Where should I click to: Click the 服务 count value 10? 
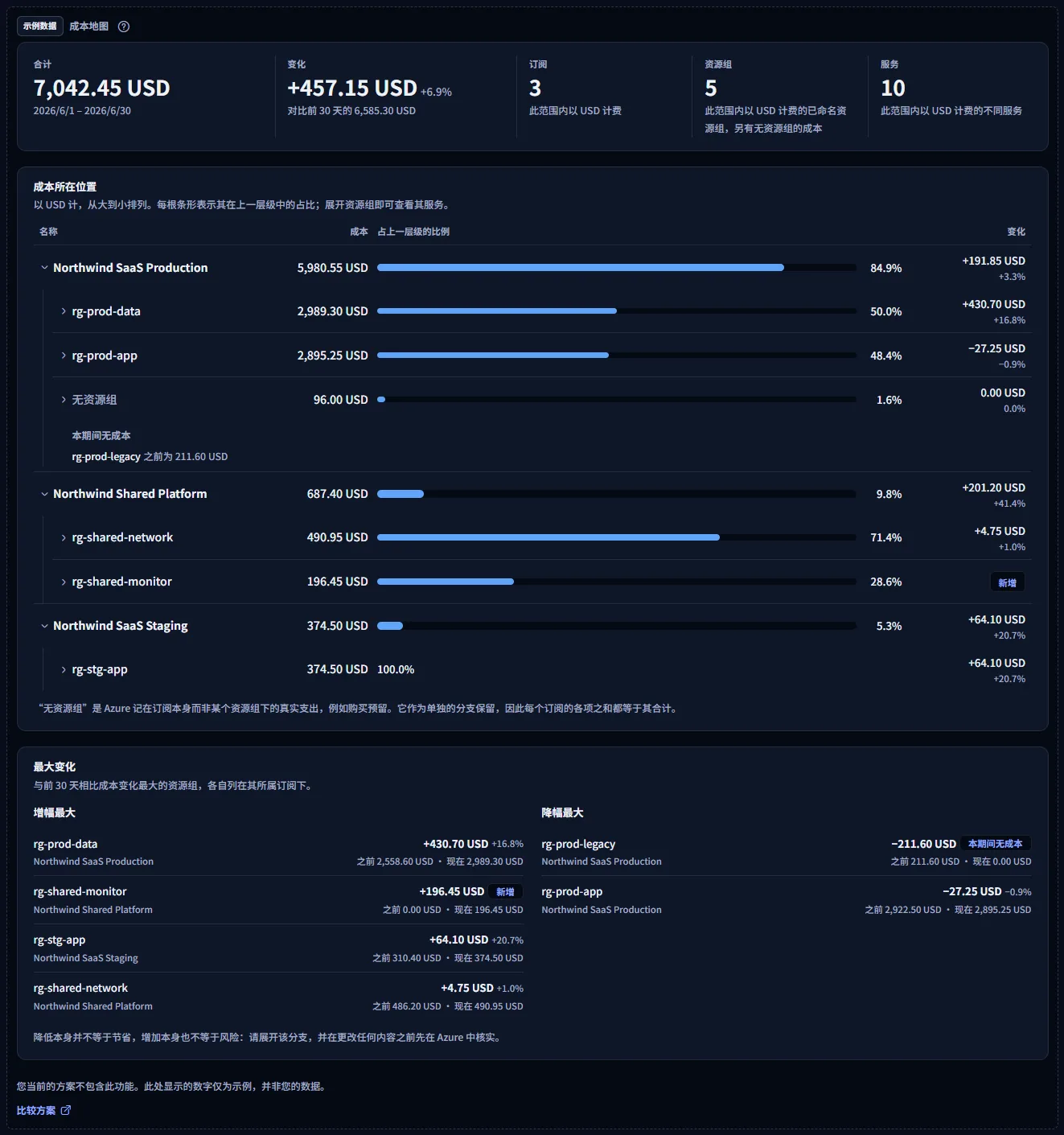coord(893,88)
